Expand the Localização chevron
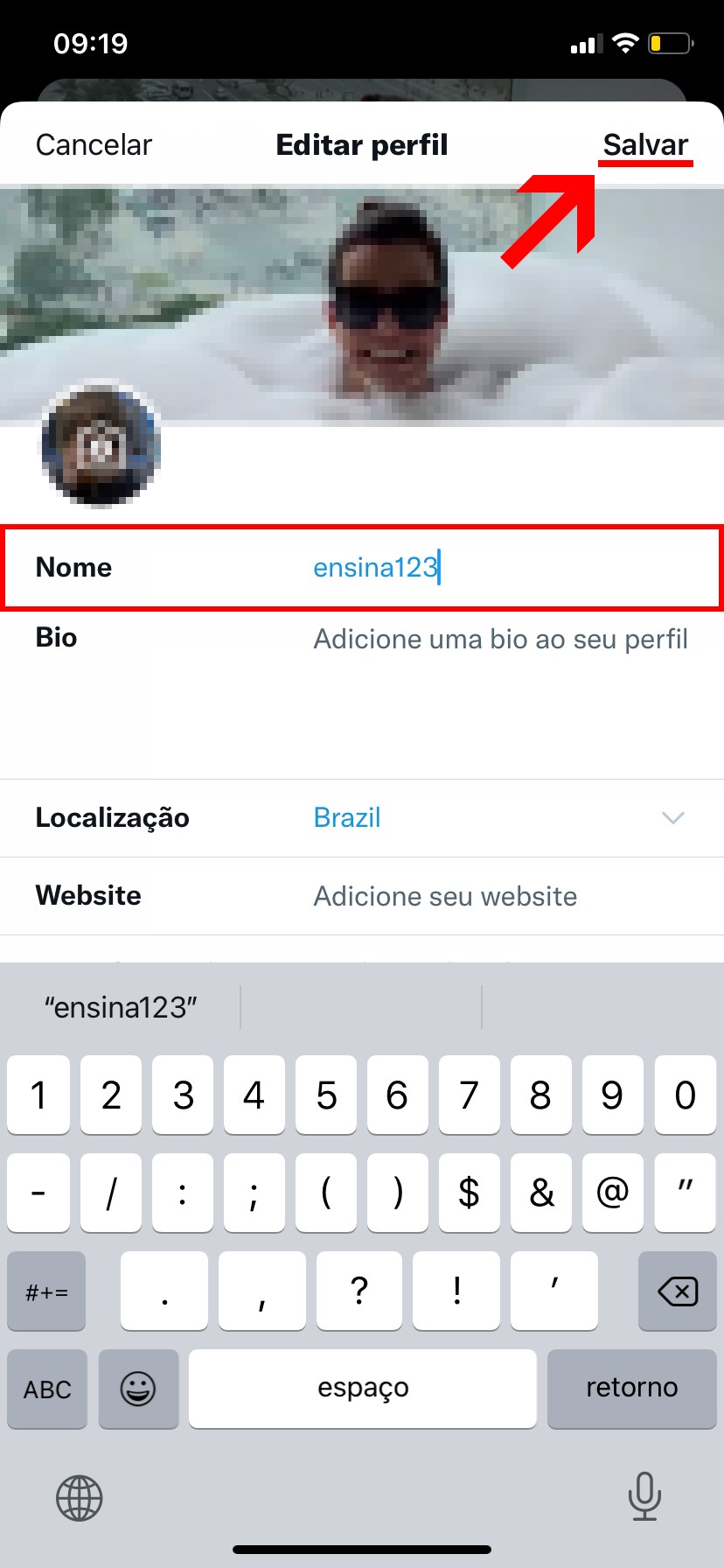This screenshot has width=724, height=1568. 672,818
